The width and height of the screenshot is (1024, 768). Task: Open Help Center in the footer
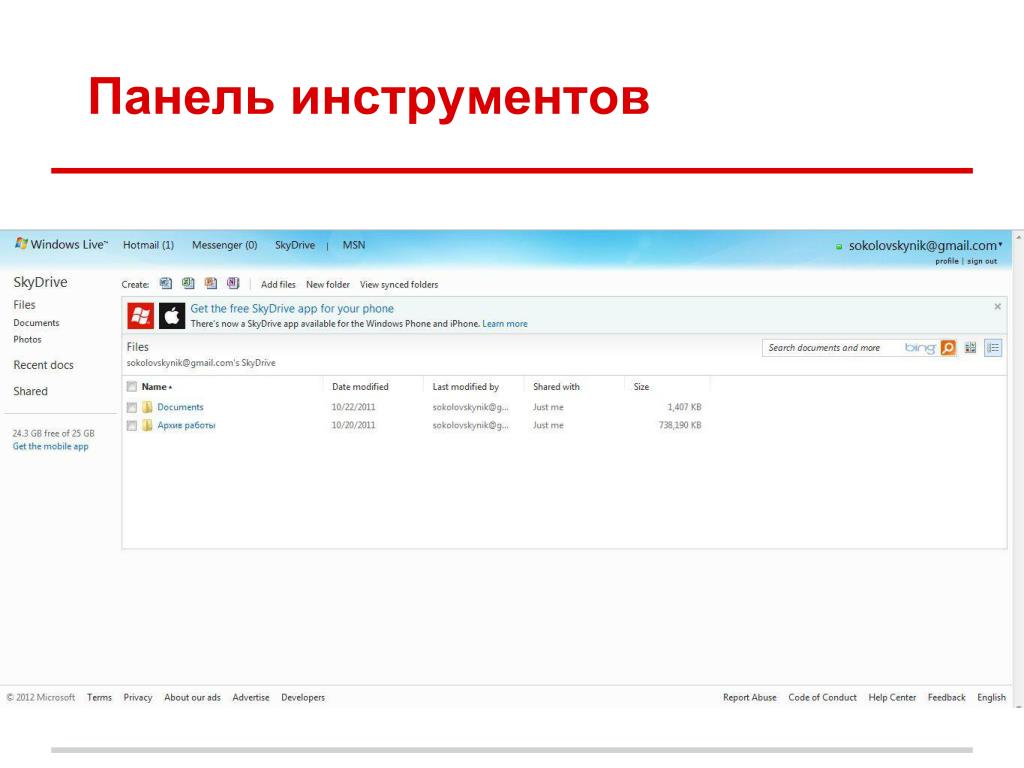892,697
